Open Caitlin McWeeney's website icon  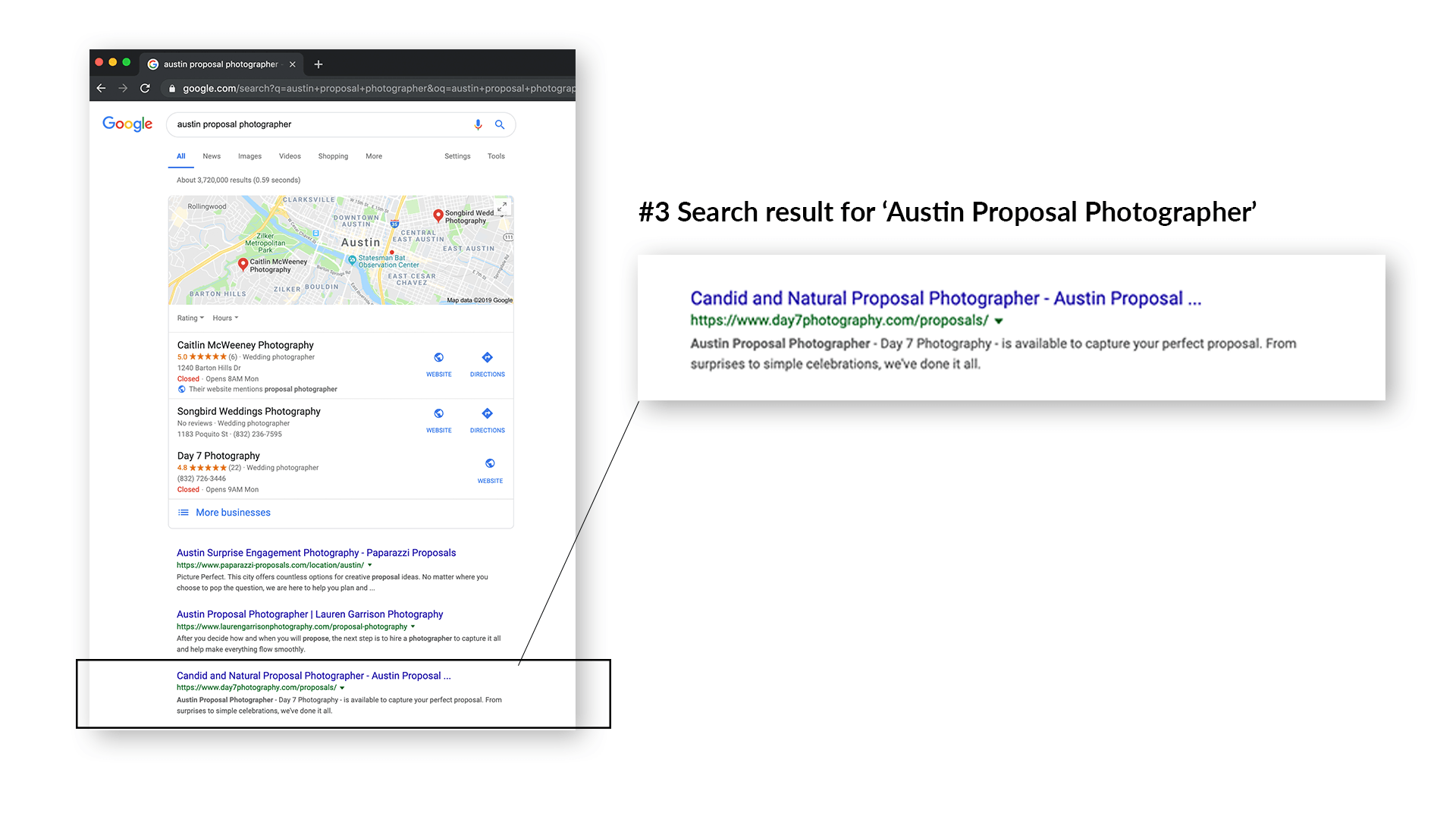(438, 358)
